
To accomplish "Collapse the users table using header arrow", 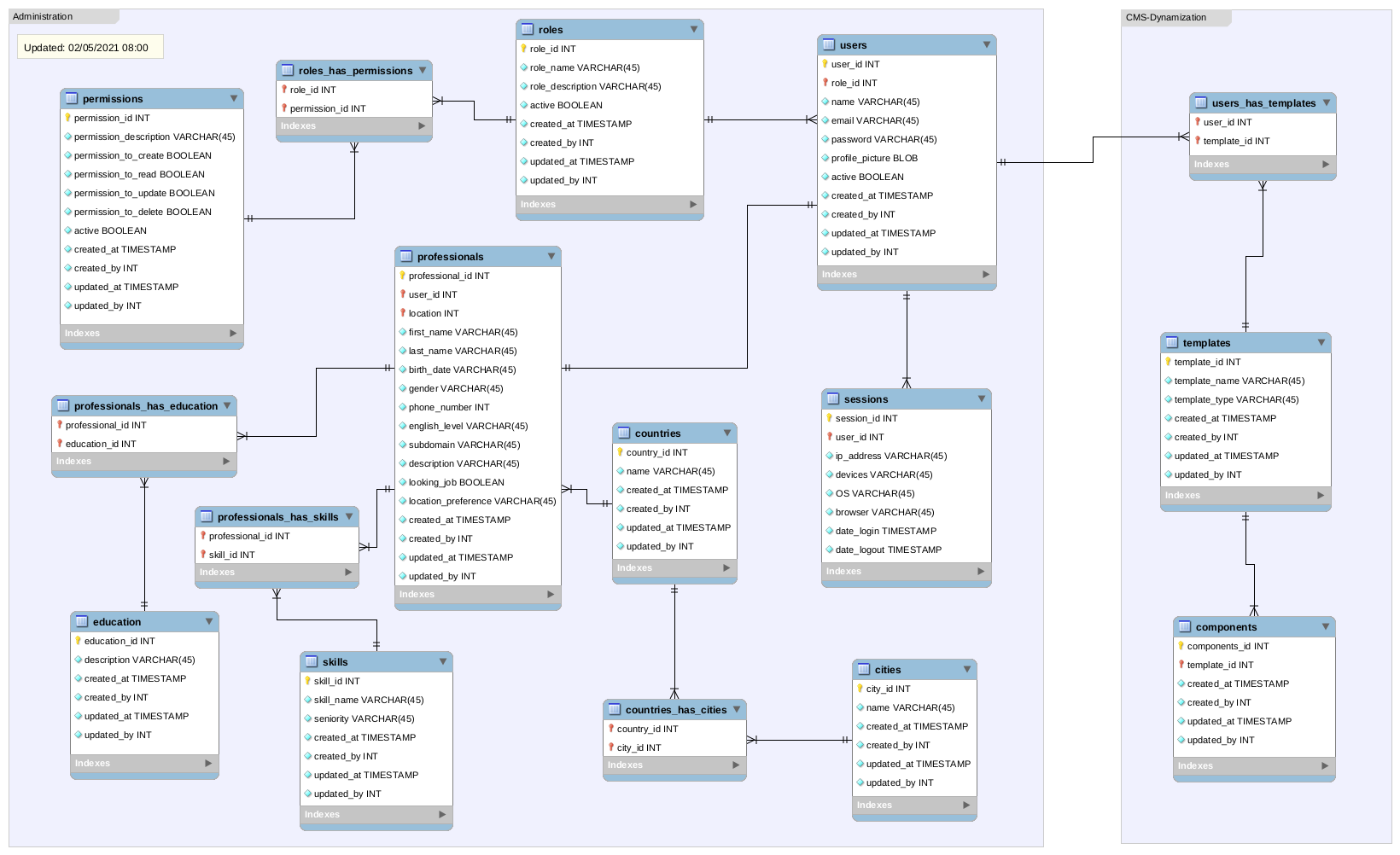I will point(987,45).
